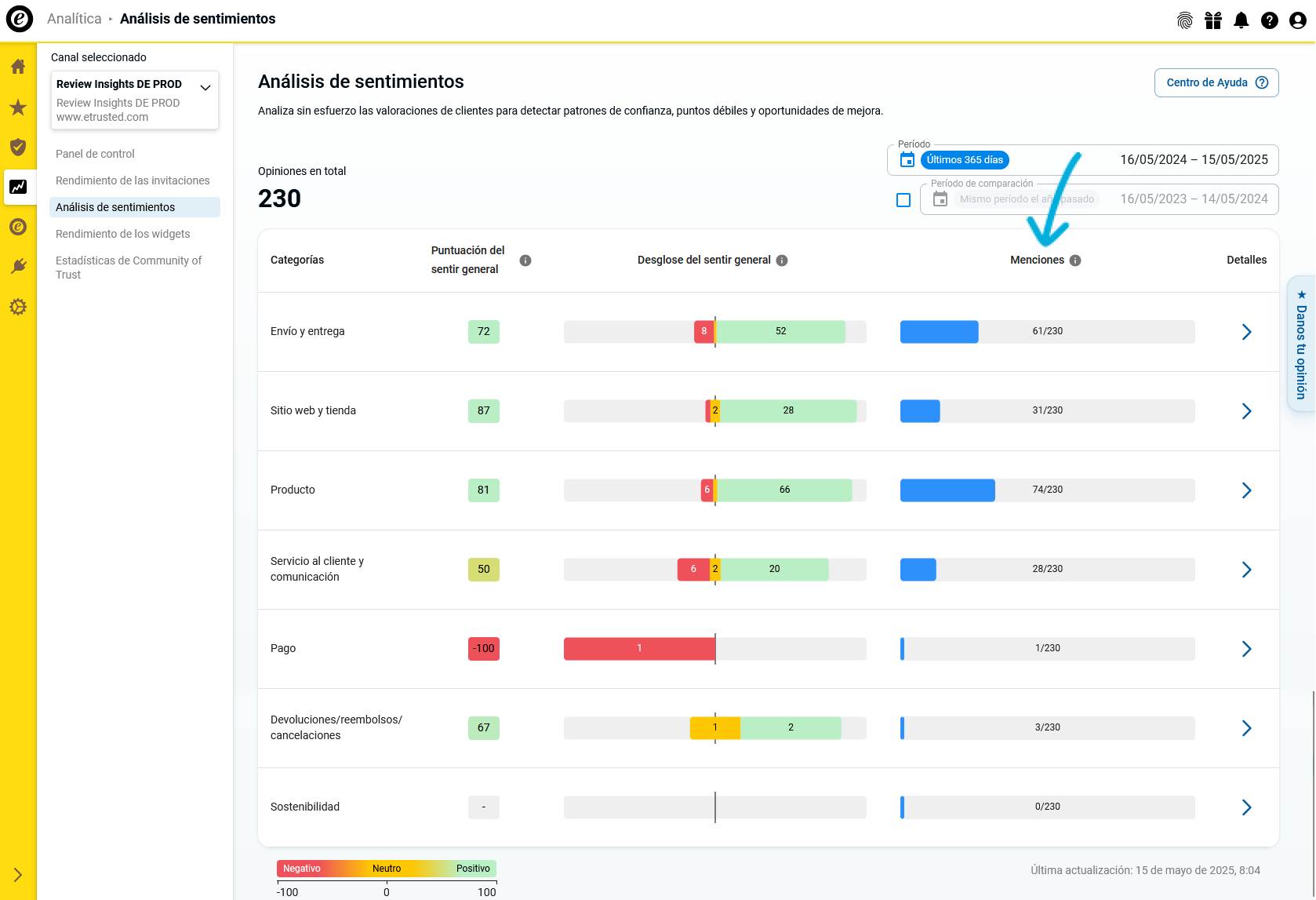This screenshot has width=1316, height=900.
Task: Click the calendar icon in Período field
Action: [907, 160]
